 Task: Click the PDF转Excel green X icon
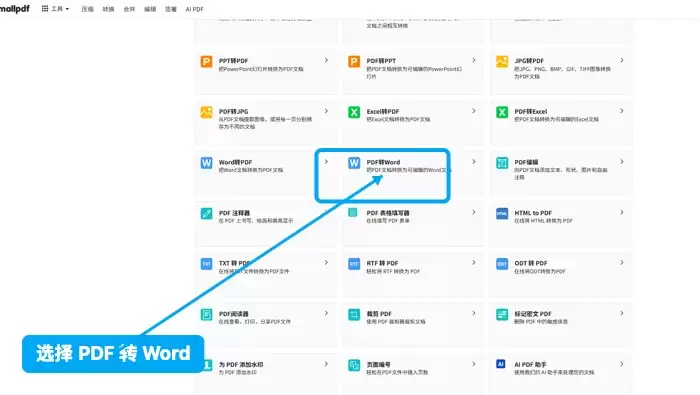click(x=502, y=112)
